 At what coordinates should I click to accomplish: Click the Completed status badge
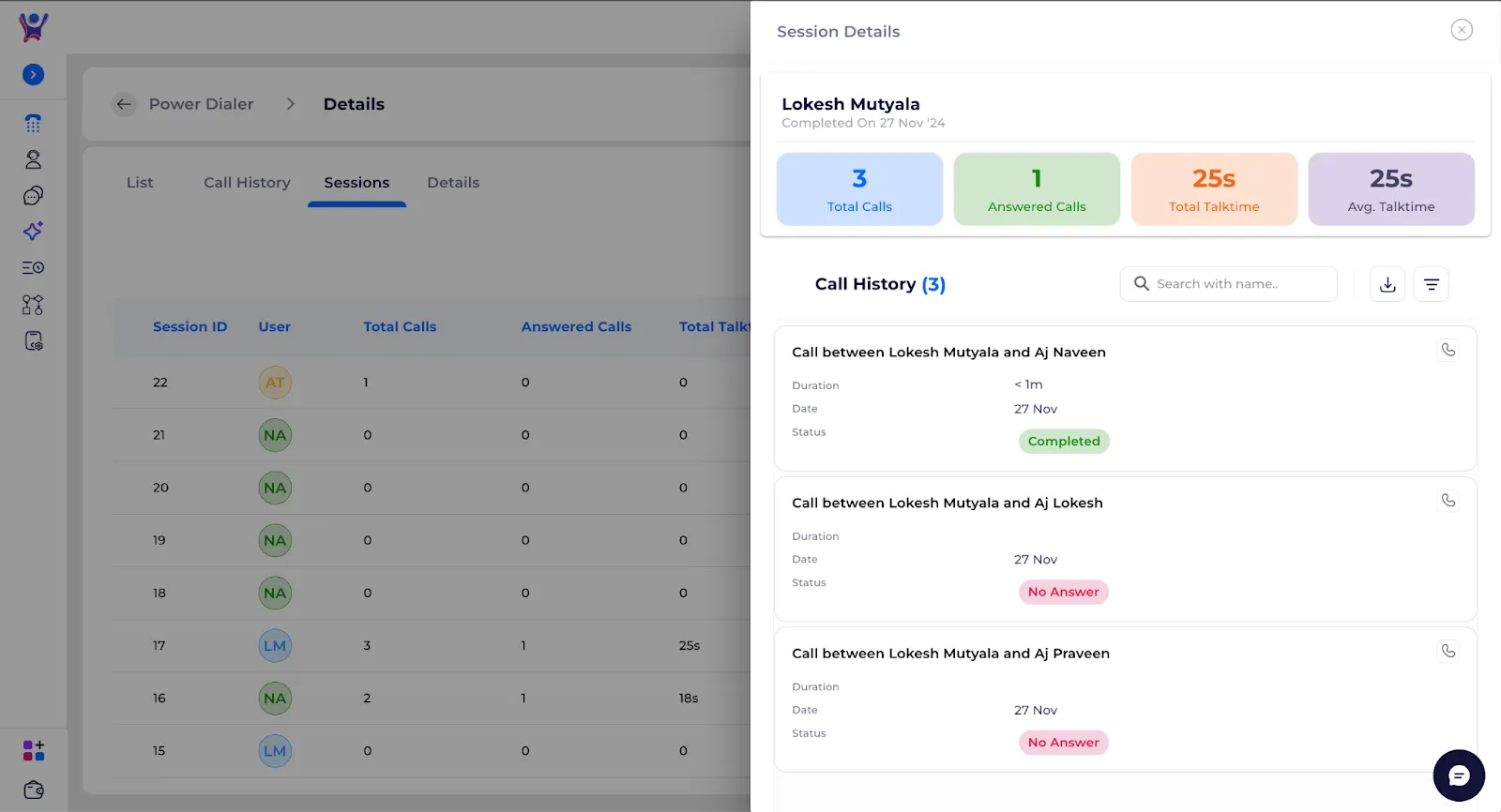1064,442
